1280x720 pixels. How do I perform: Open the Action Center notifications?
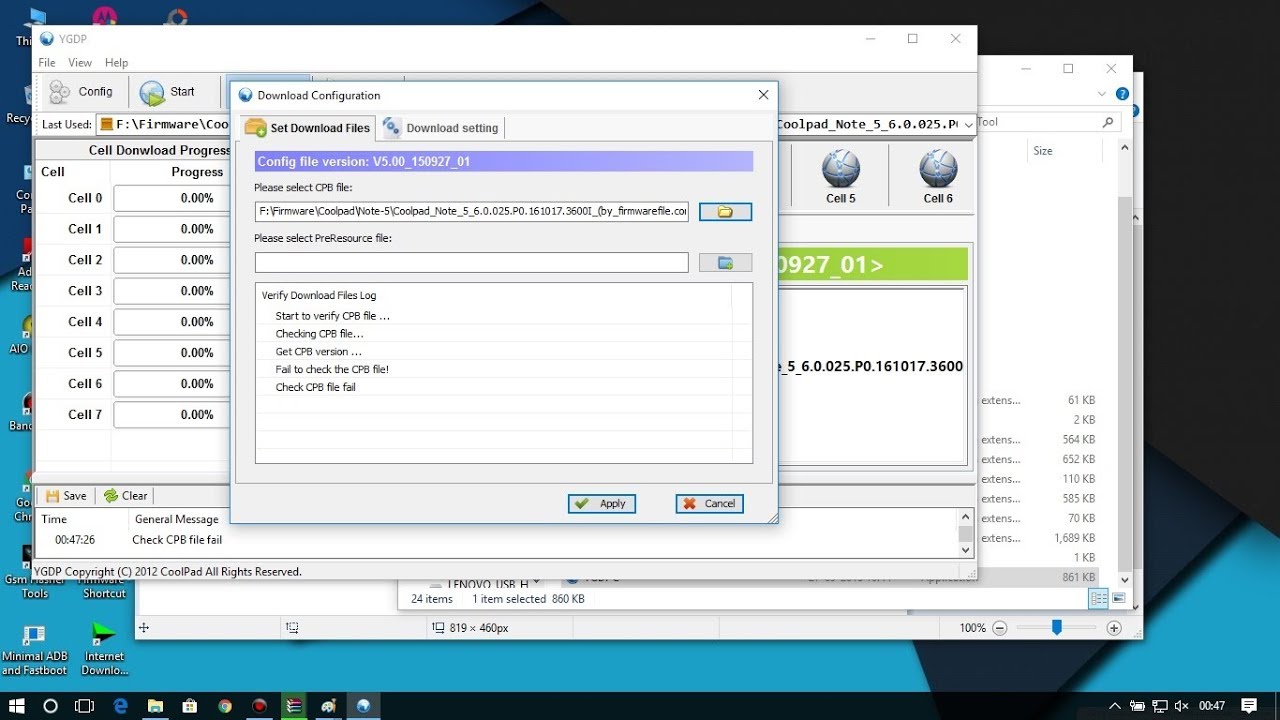coord(1249,706)
